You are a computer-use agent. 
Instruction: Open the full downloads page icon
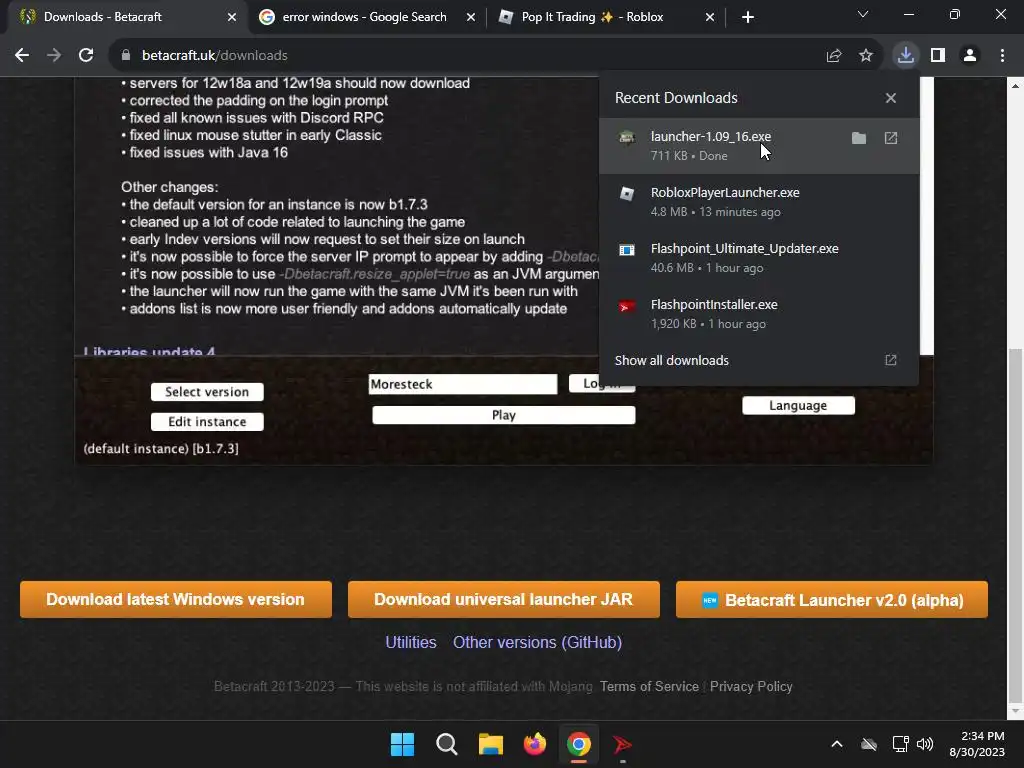[x=891, y=360]
